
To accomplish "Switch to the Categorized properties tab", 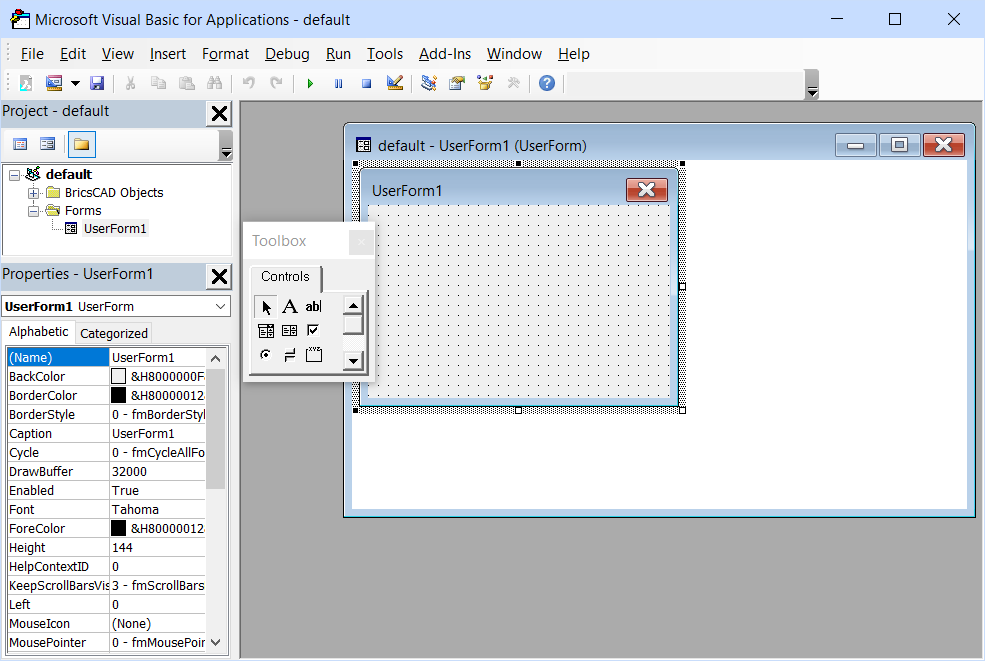I will click(114, 333).
